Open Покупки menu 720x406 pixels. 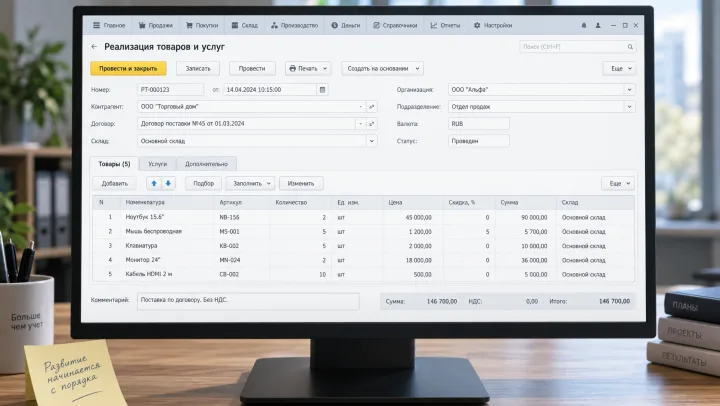point(202,25)
